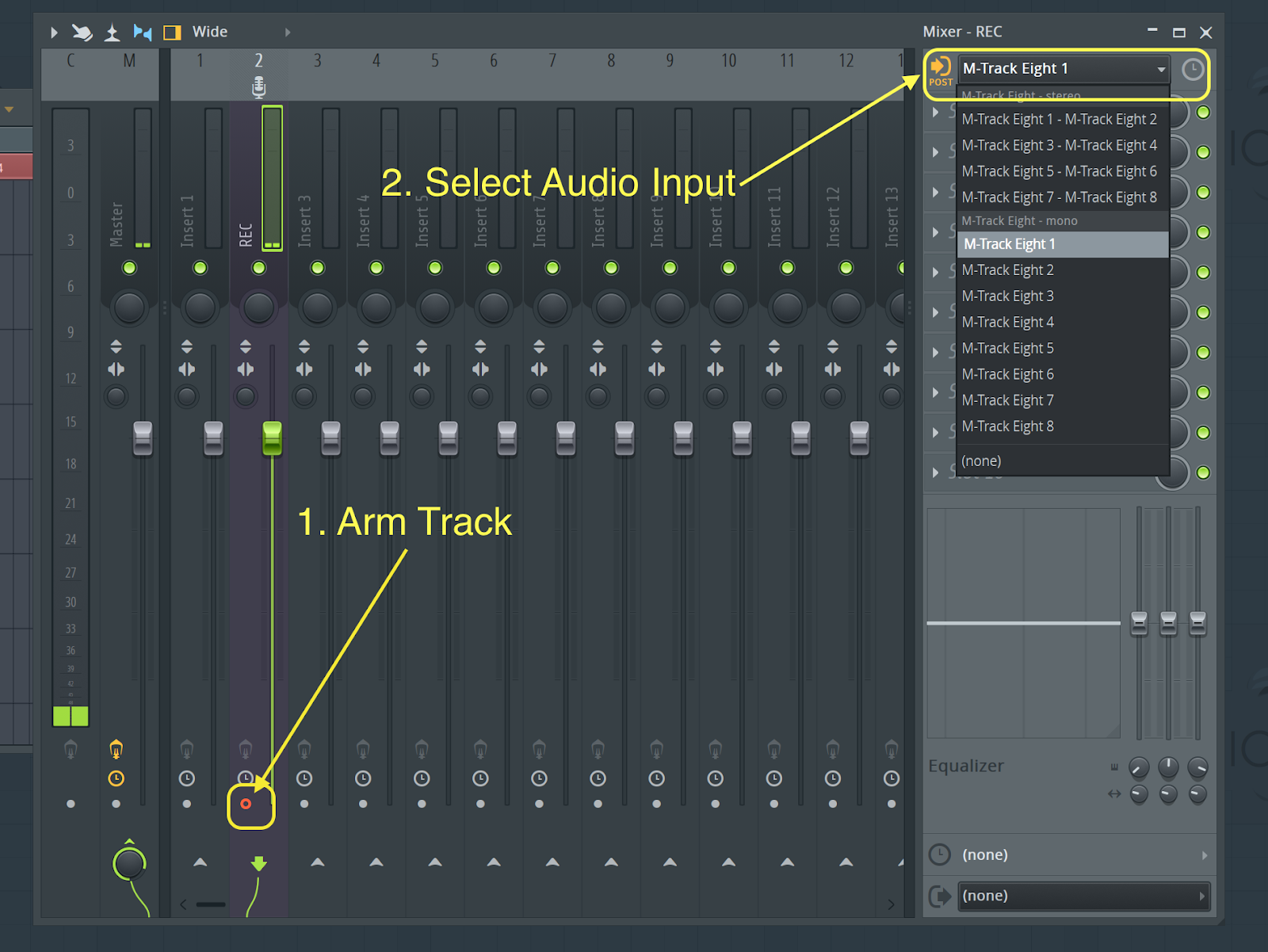Click the multi-touch control bird icon
This screenshot has width=1268, height=952.
(82, 32)
